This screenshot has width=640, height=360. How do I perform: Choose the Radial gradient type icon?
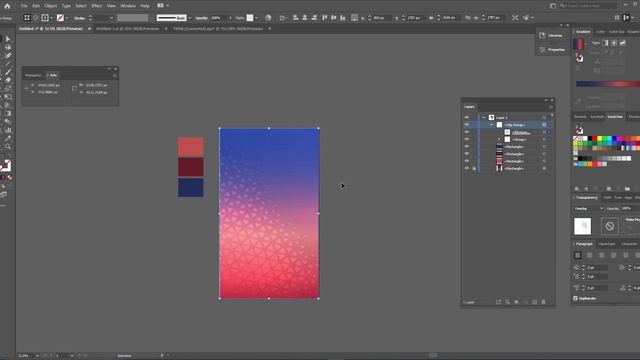click(614, 43)
